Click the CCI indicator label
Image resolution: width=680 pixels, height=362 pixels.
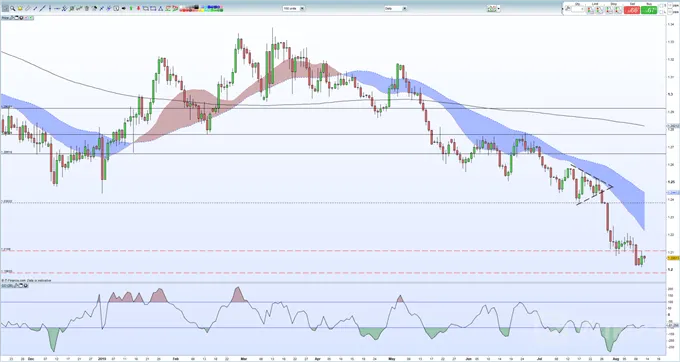tap(7, 286)
